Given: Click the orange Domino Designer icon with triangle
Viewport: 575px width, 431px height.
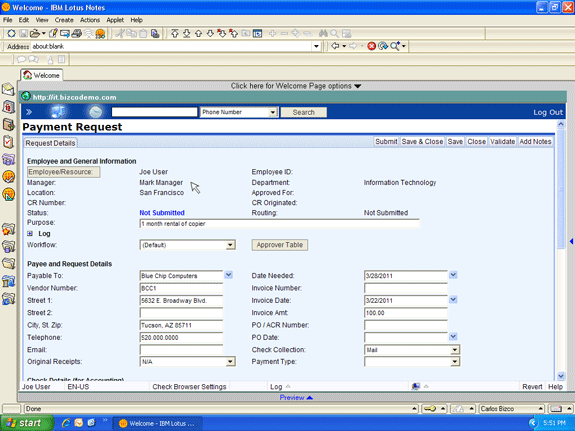Looking at the screenshot, I should (8, 194).
